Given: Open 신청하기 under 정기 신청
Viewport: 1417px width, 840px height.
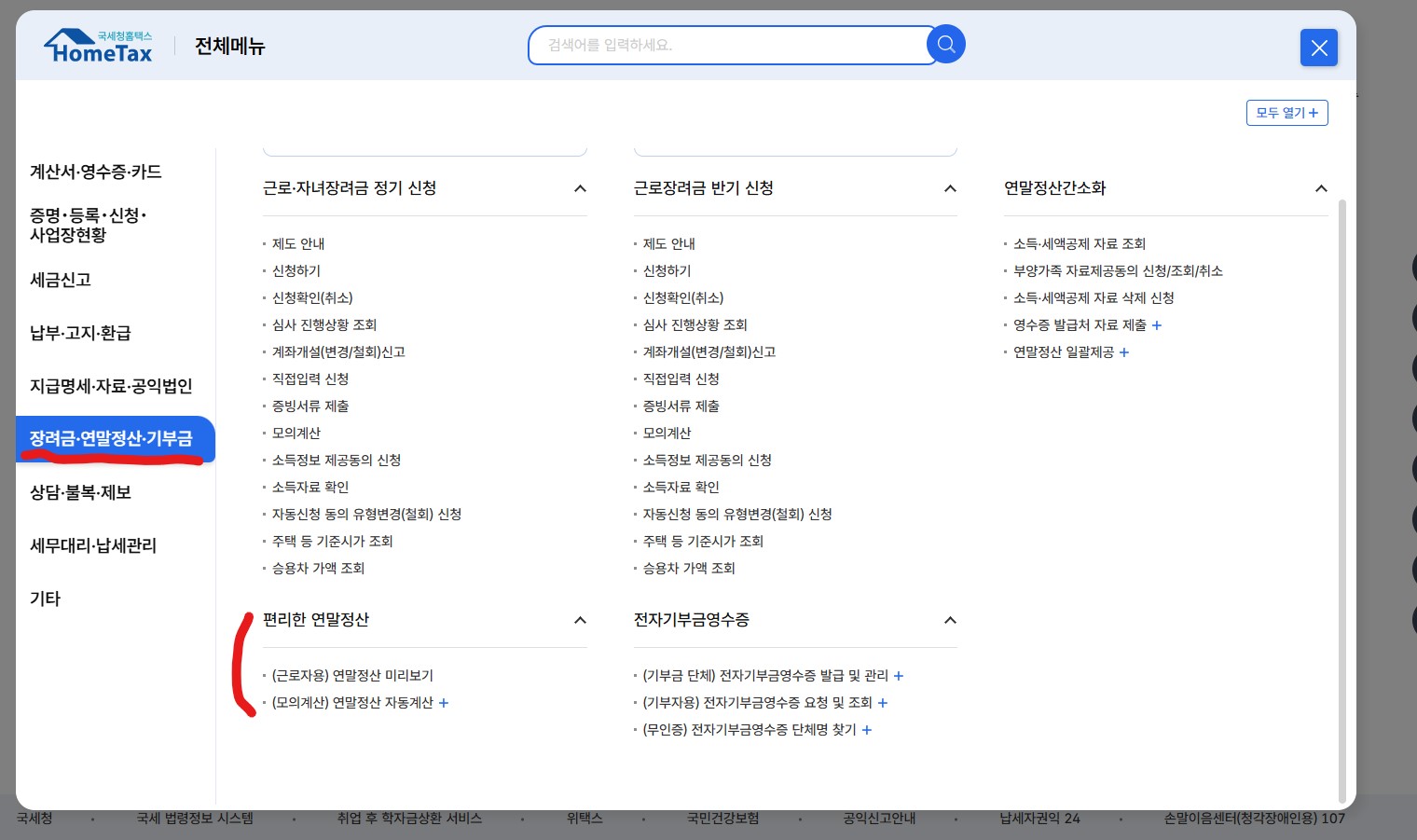Looking at the screenshot, I should tap(296, 271).
